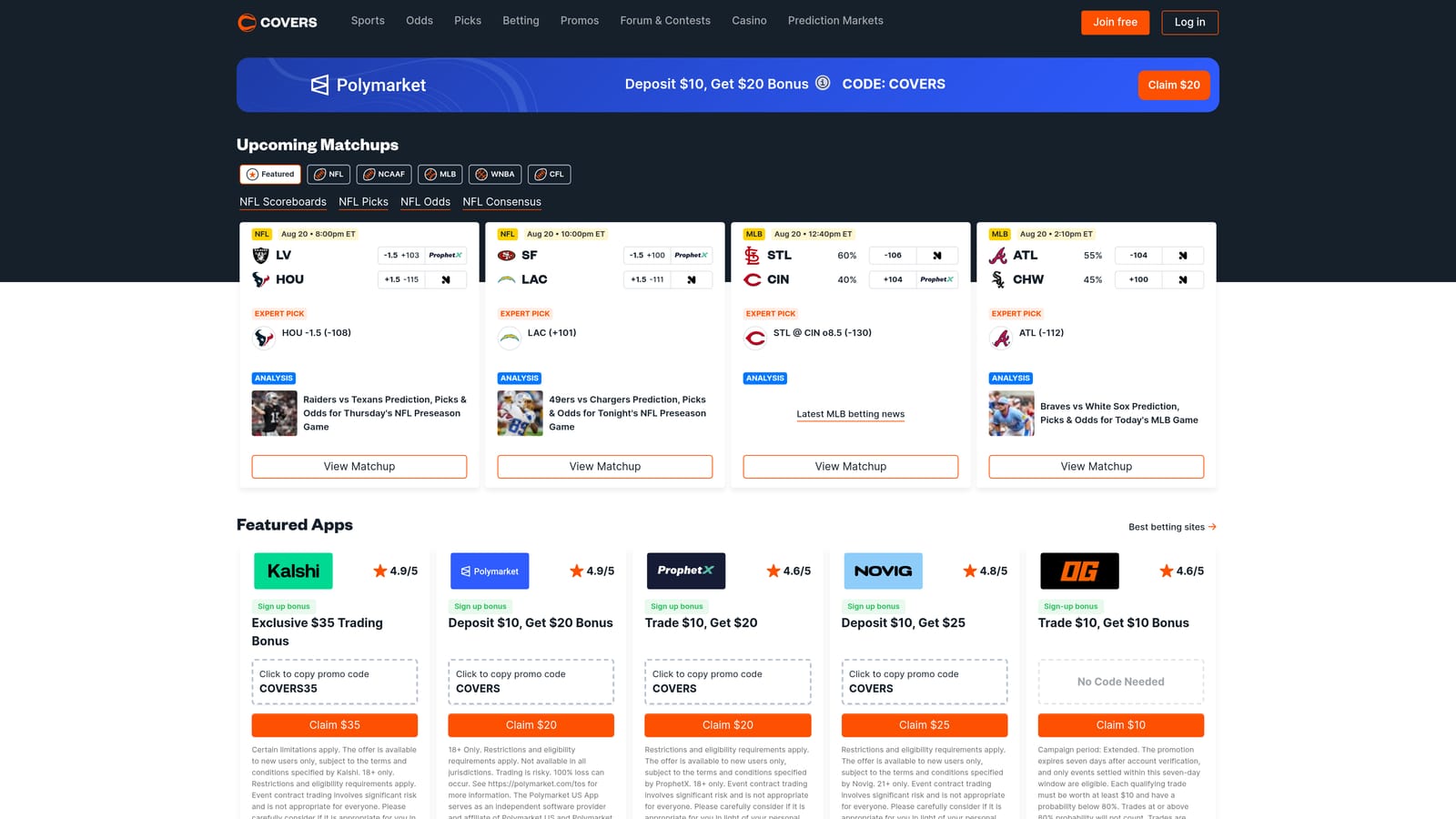Open the ProphetX app logo

(x=686, y=571)
